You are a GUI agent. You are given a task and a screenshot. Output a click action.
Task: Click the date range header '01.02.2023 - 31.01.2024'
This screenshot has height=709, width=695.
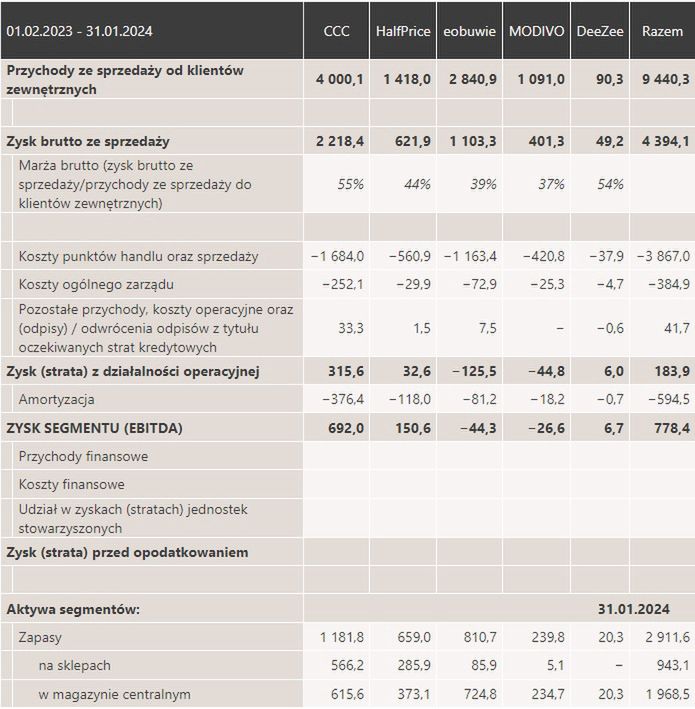coord(79,31)
